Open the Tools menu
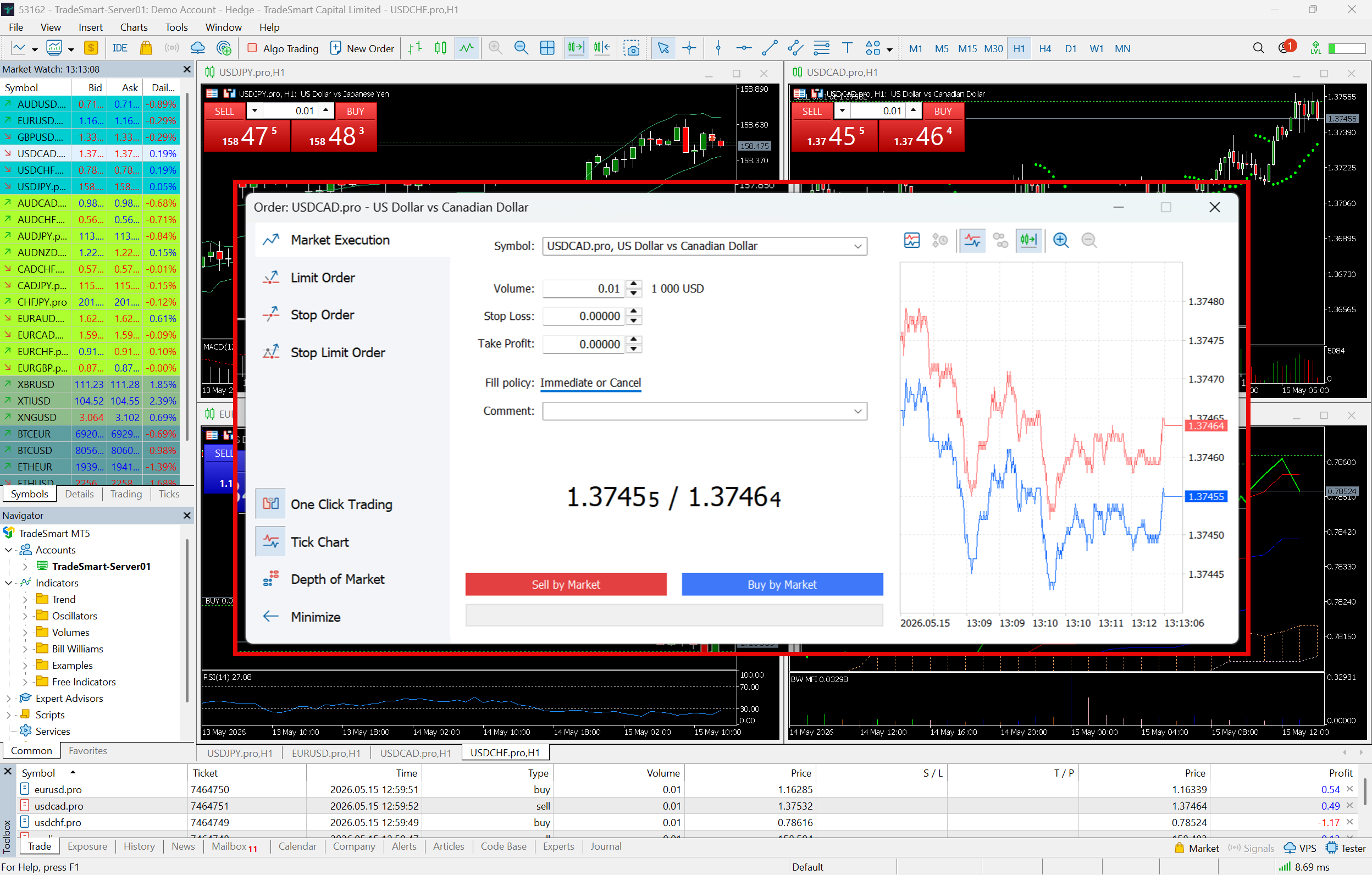 176,27
